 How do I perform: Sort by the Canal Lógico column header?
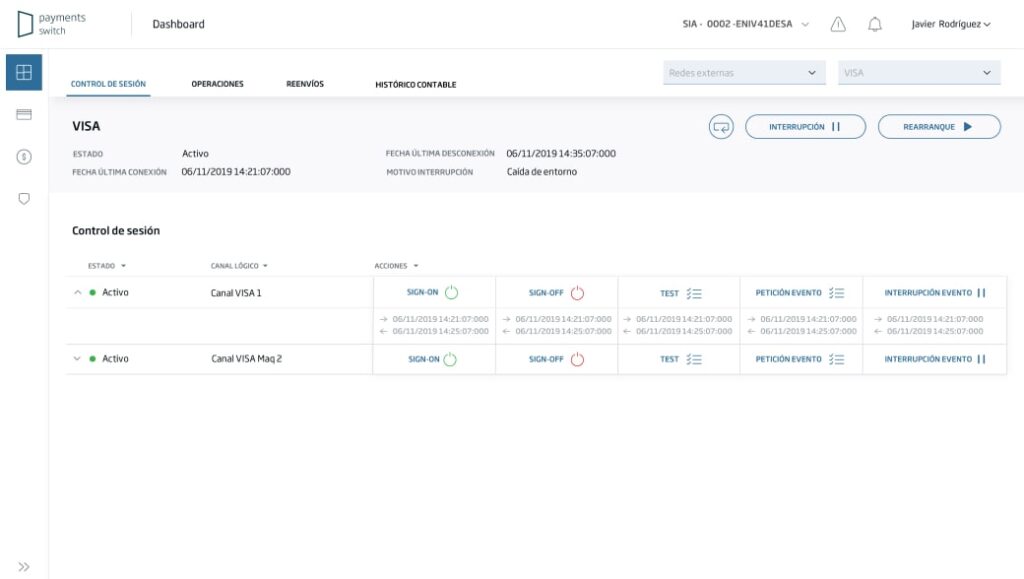pos(239,266)
